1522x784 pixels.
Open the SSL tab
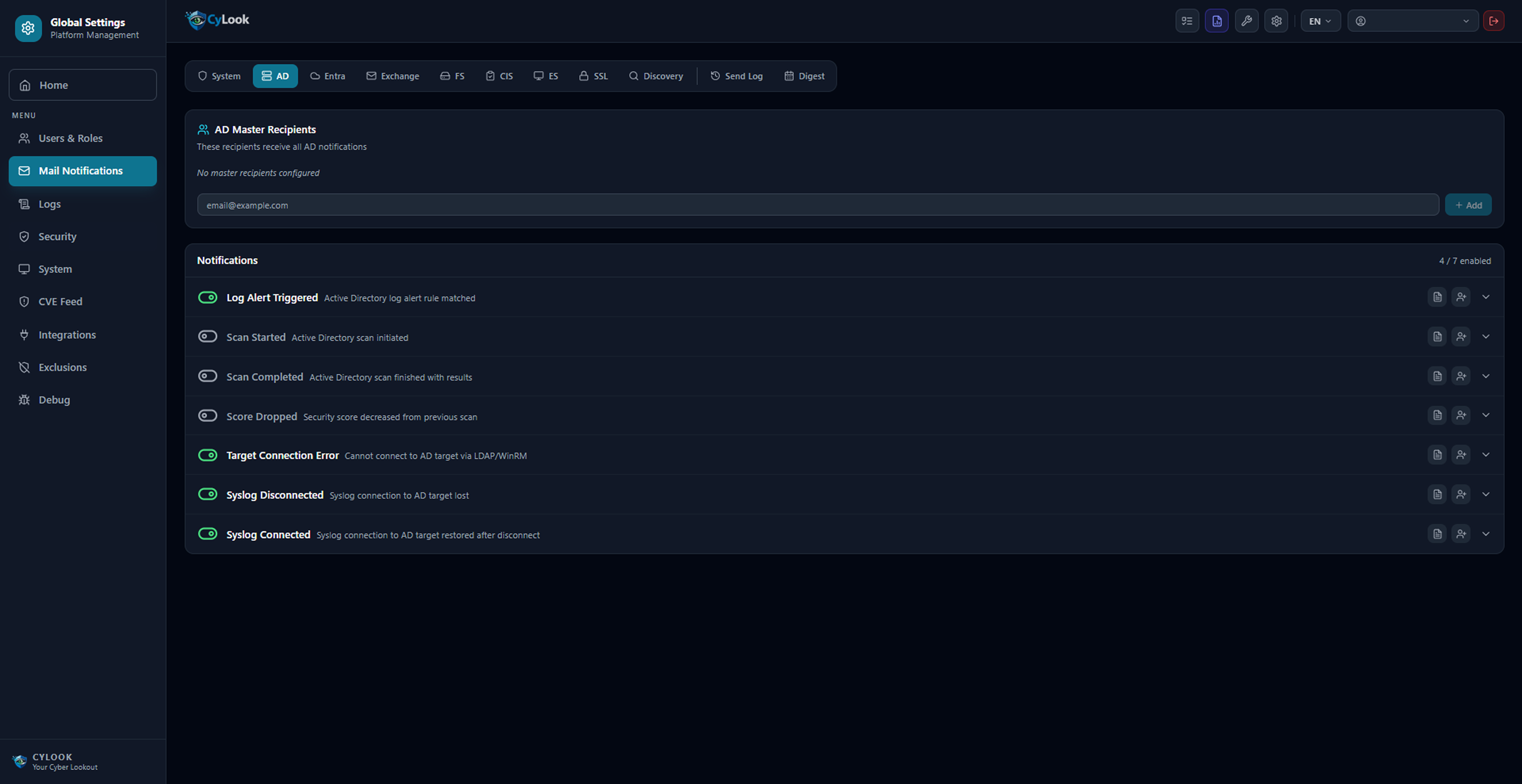point(593,76)
